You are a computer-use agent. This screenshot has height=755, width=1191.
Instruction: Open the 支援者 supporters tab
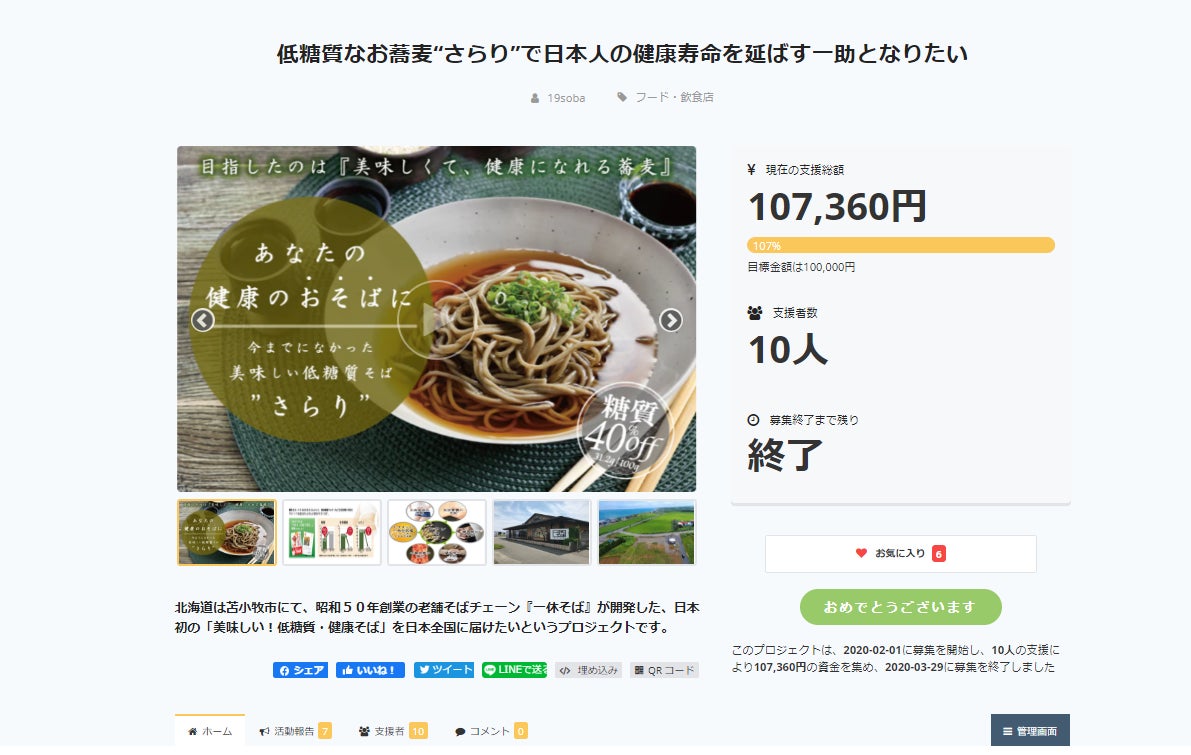pos(392,731)
